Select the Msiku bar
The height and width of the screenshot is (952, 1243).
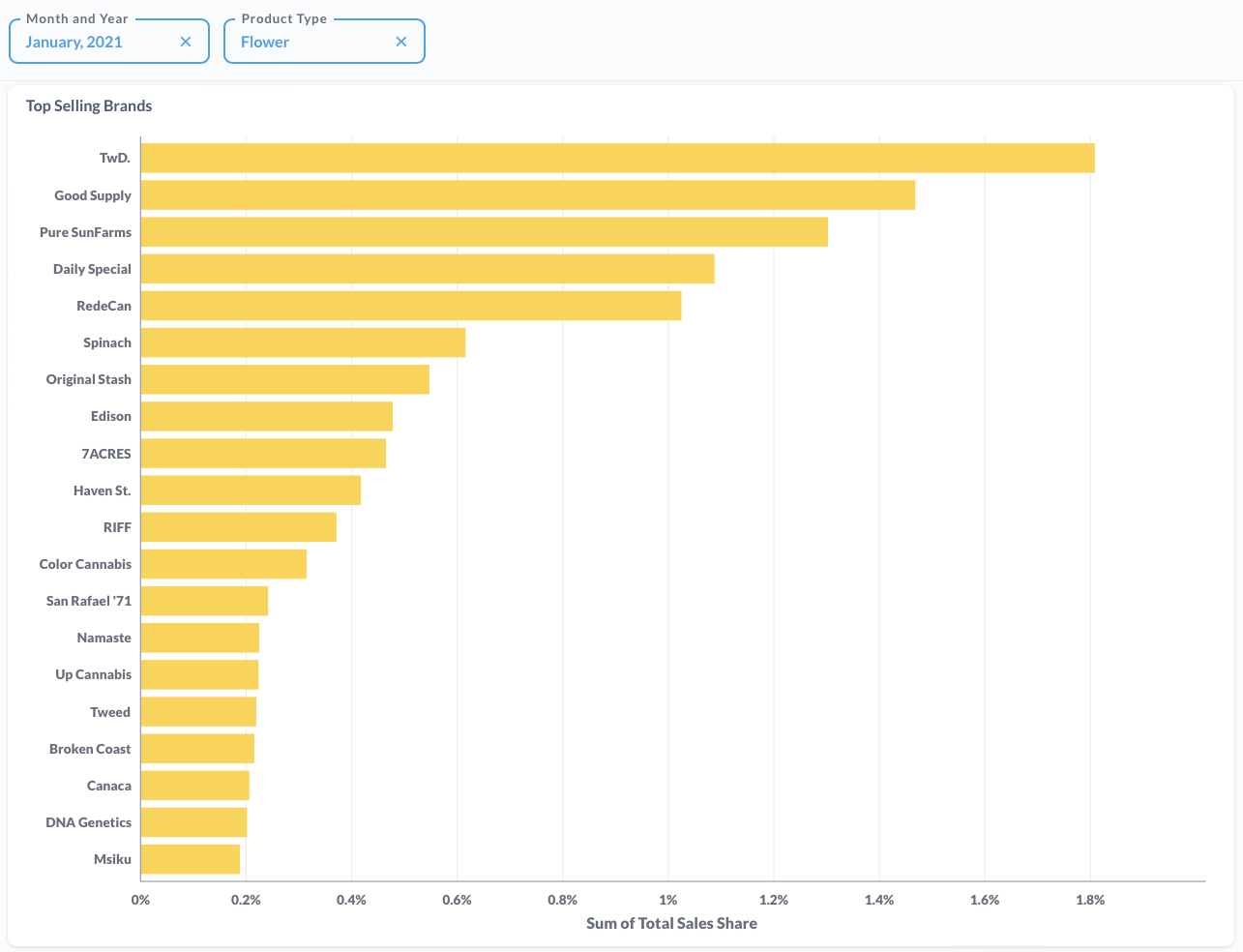point(190,859)
